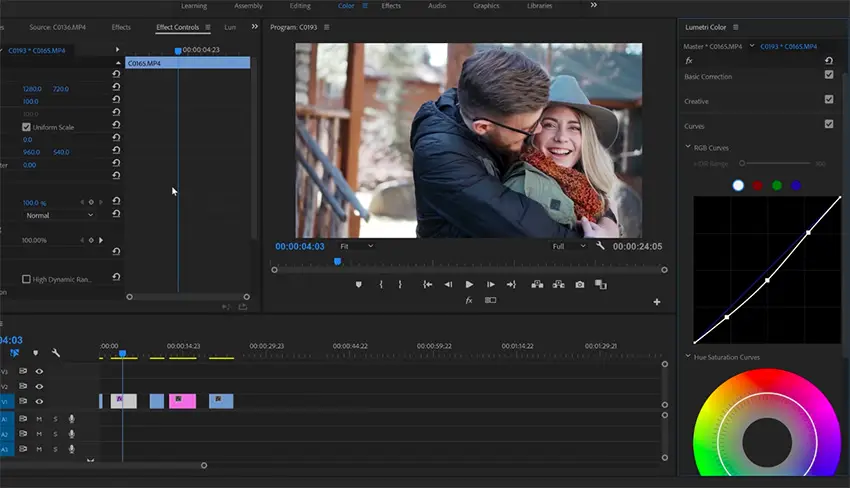The image size is (850, 488).
Task: Switch to the Assembly workspace
Action: (248, 6)
